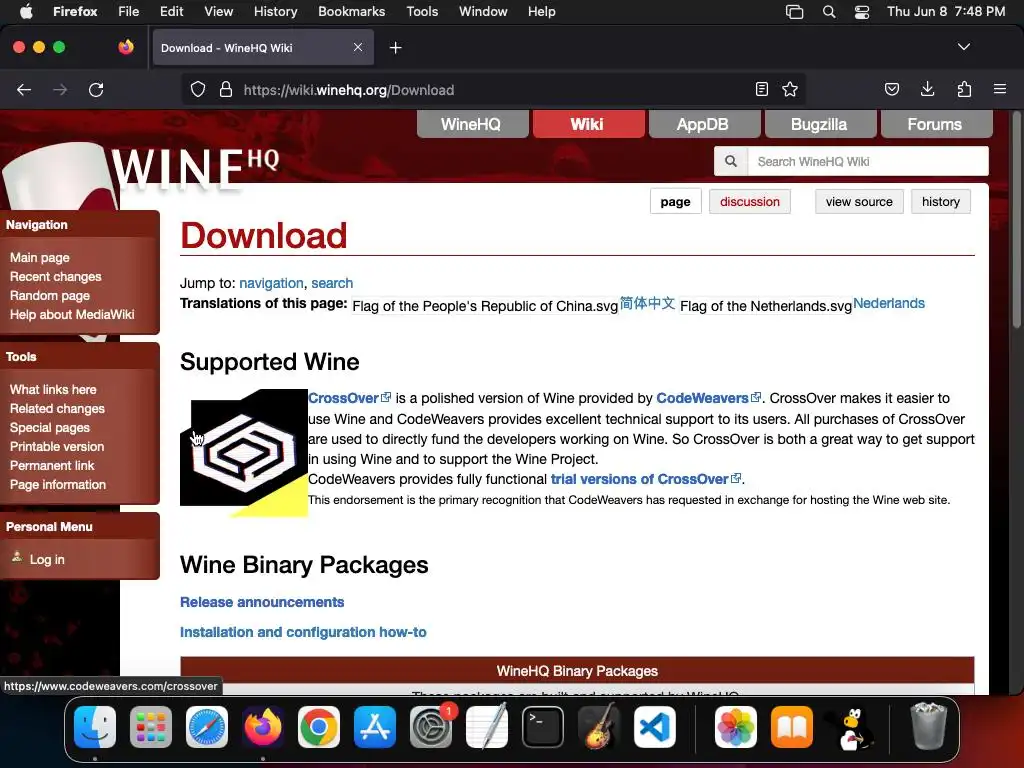The height and width of the screenshot is (768, 1024).
Task: Open the History menu
Action: point(275,11)
